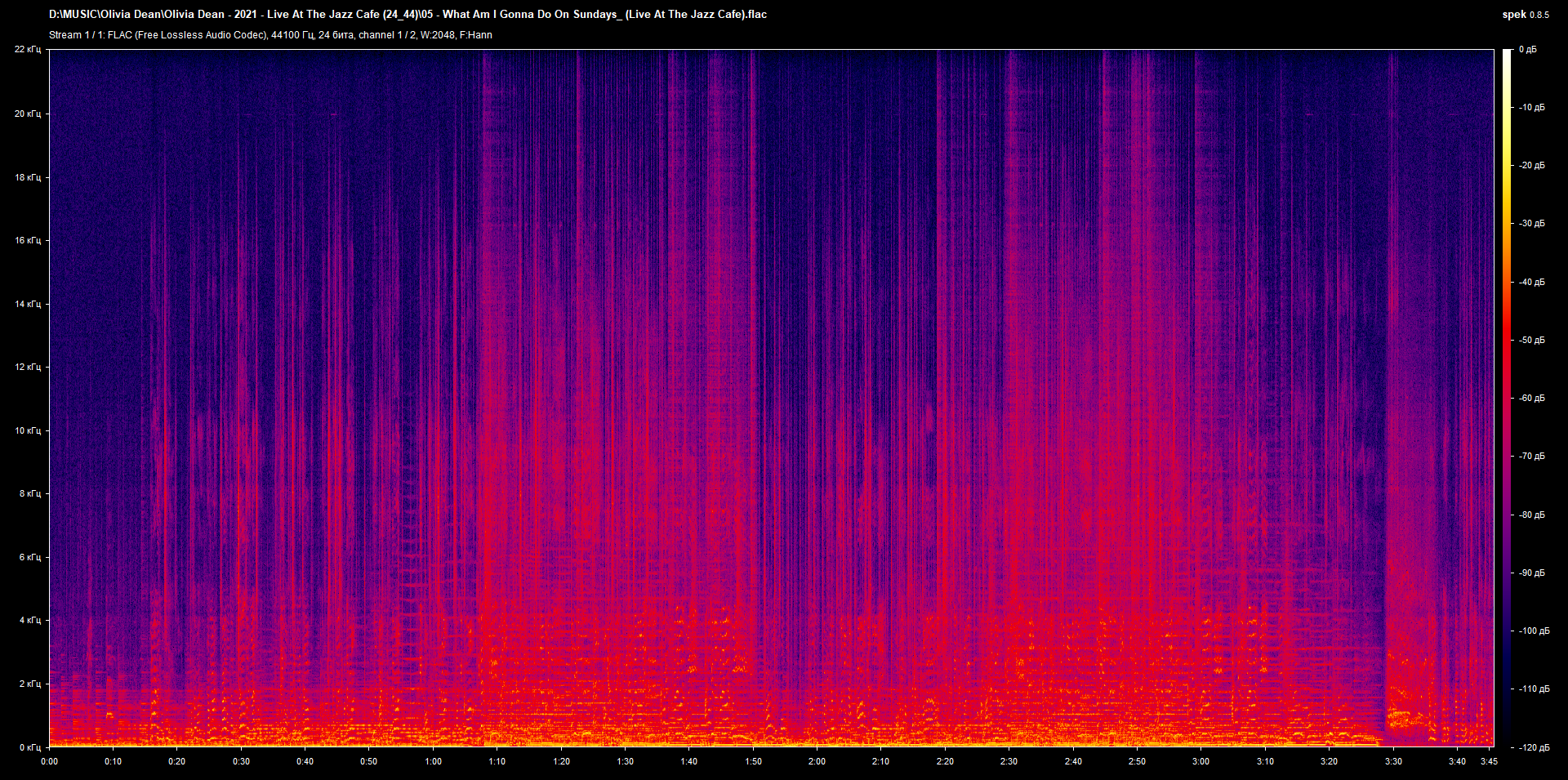Click the 12 кГц frequency label

[27, 367]
